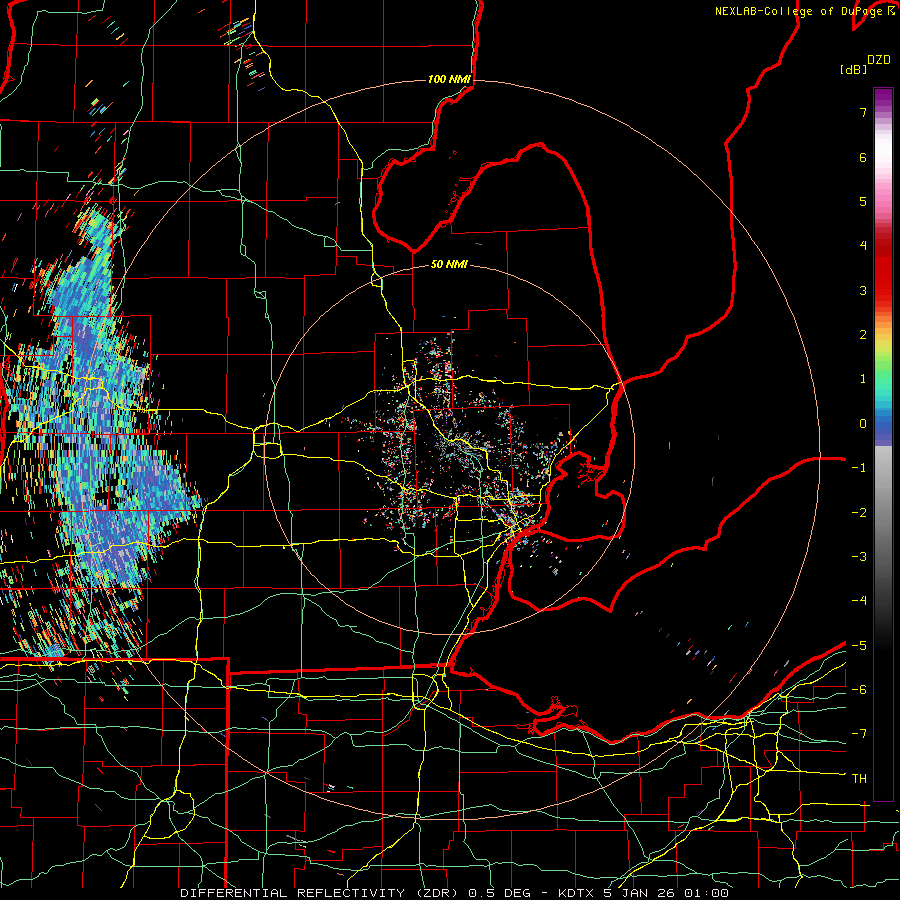Click the positive 3 dB scale label
Screen dimensions: 900x900
tap(863, 290)
